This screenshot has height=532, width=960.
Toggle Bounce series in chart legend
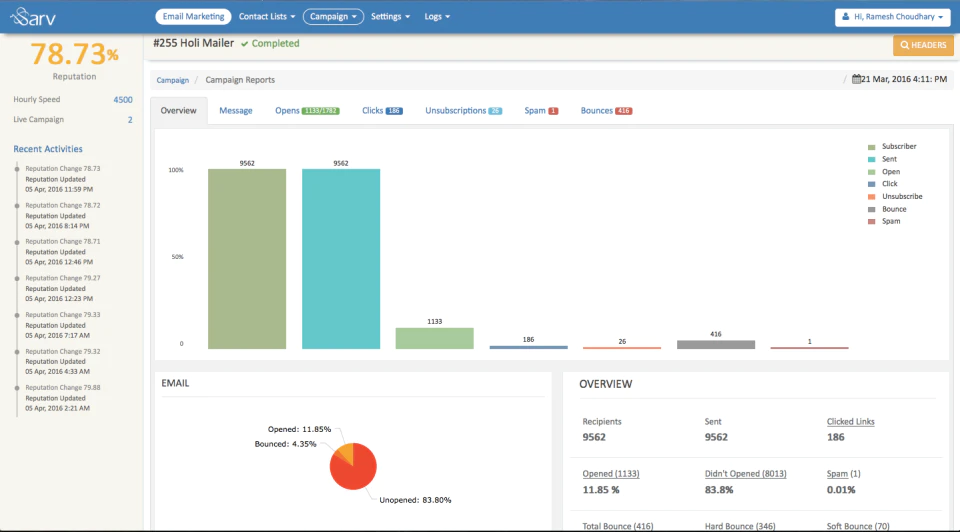887,209
